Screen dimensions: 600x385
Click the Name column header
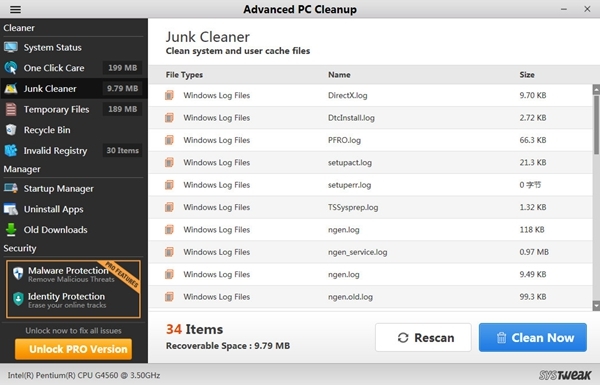pyautogui.click(x=339, y=75)
